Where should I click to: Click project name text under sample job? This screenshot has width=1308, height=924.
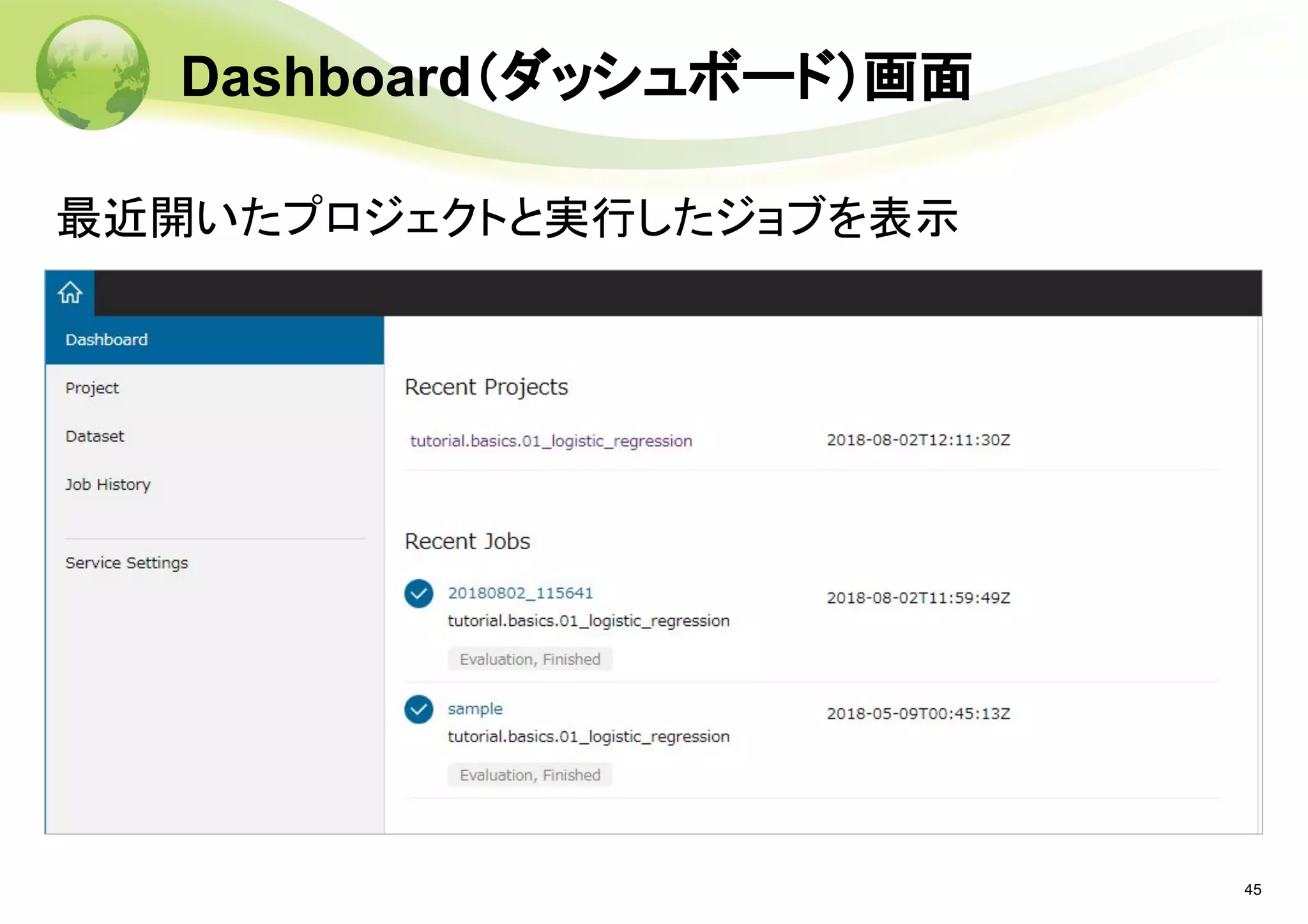pyautogui.click(x=588, y=736)
